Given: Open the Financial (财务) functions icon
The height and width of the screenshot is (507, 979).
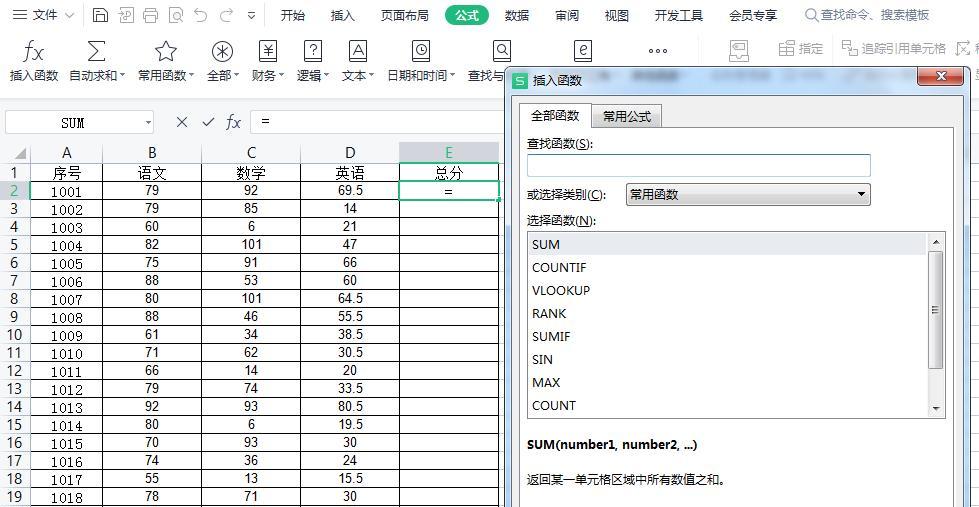Looking at the screenshot, I should tap(268, 51).
